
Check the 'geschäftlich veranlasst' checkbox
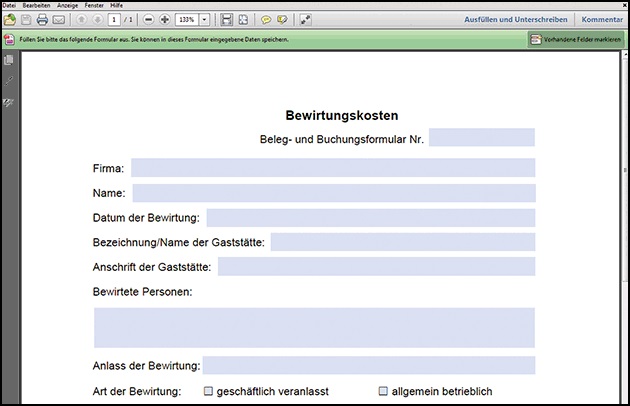click(209, 391)
